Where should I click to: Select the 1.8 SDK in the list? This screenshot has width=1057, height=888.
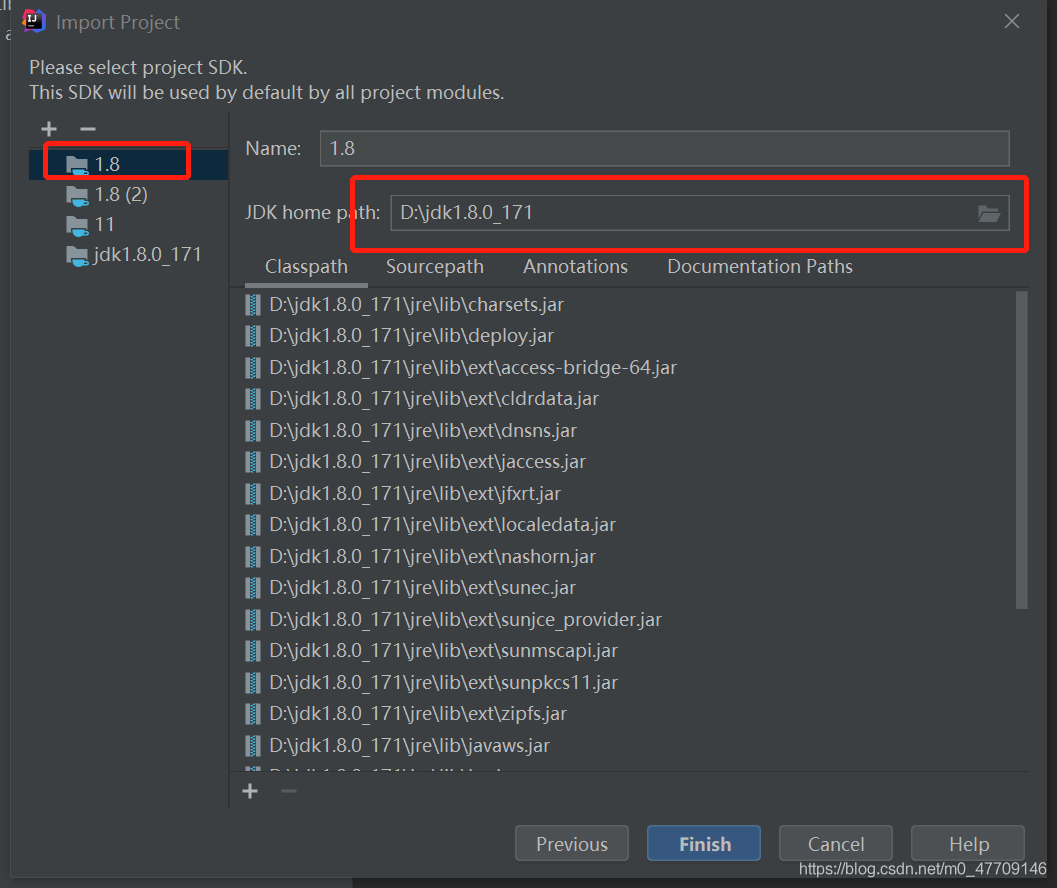[107, 164]
